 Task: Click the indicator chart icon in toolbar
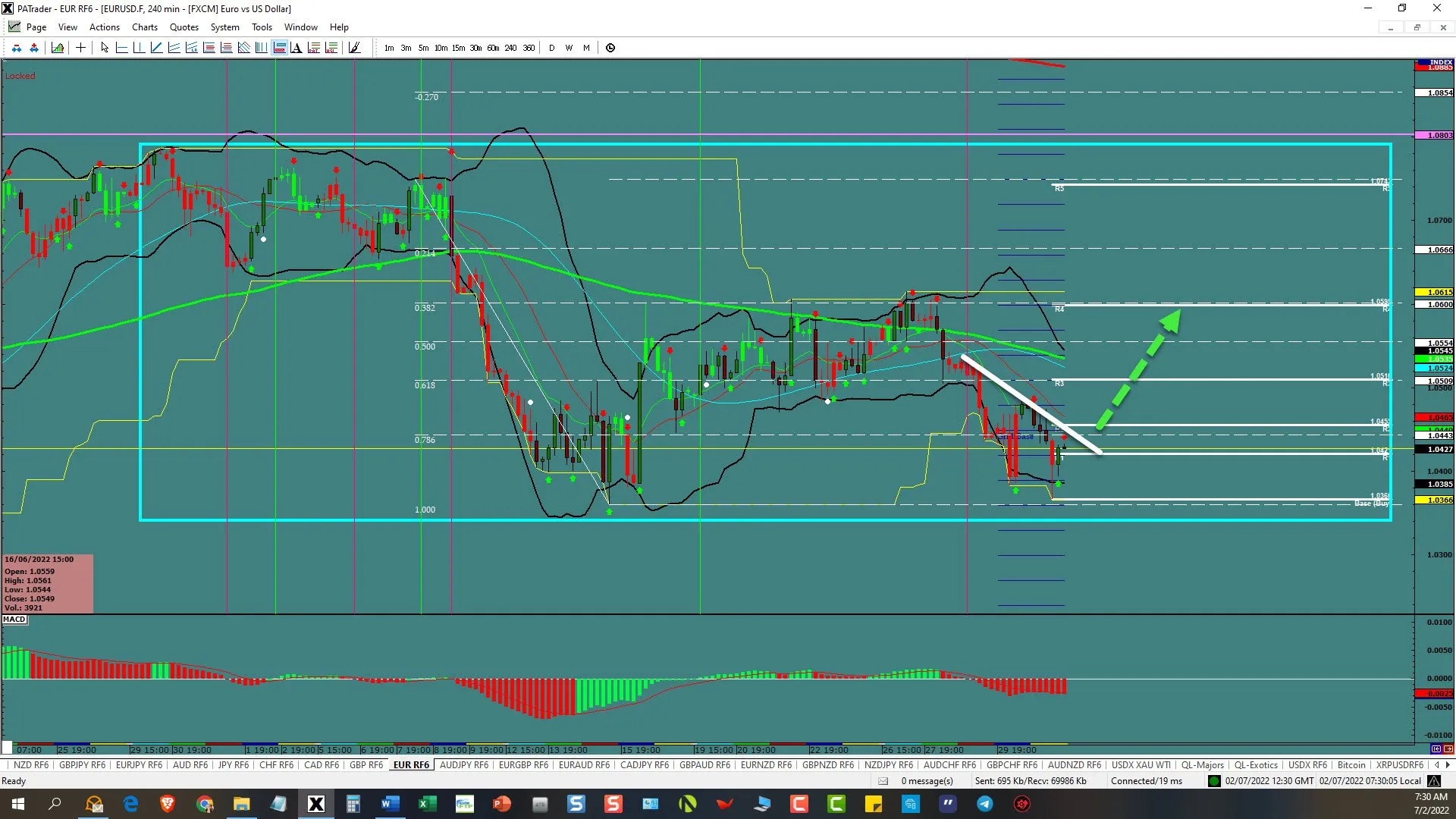58,48
